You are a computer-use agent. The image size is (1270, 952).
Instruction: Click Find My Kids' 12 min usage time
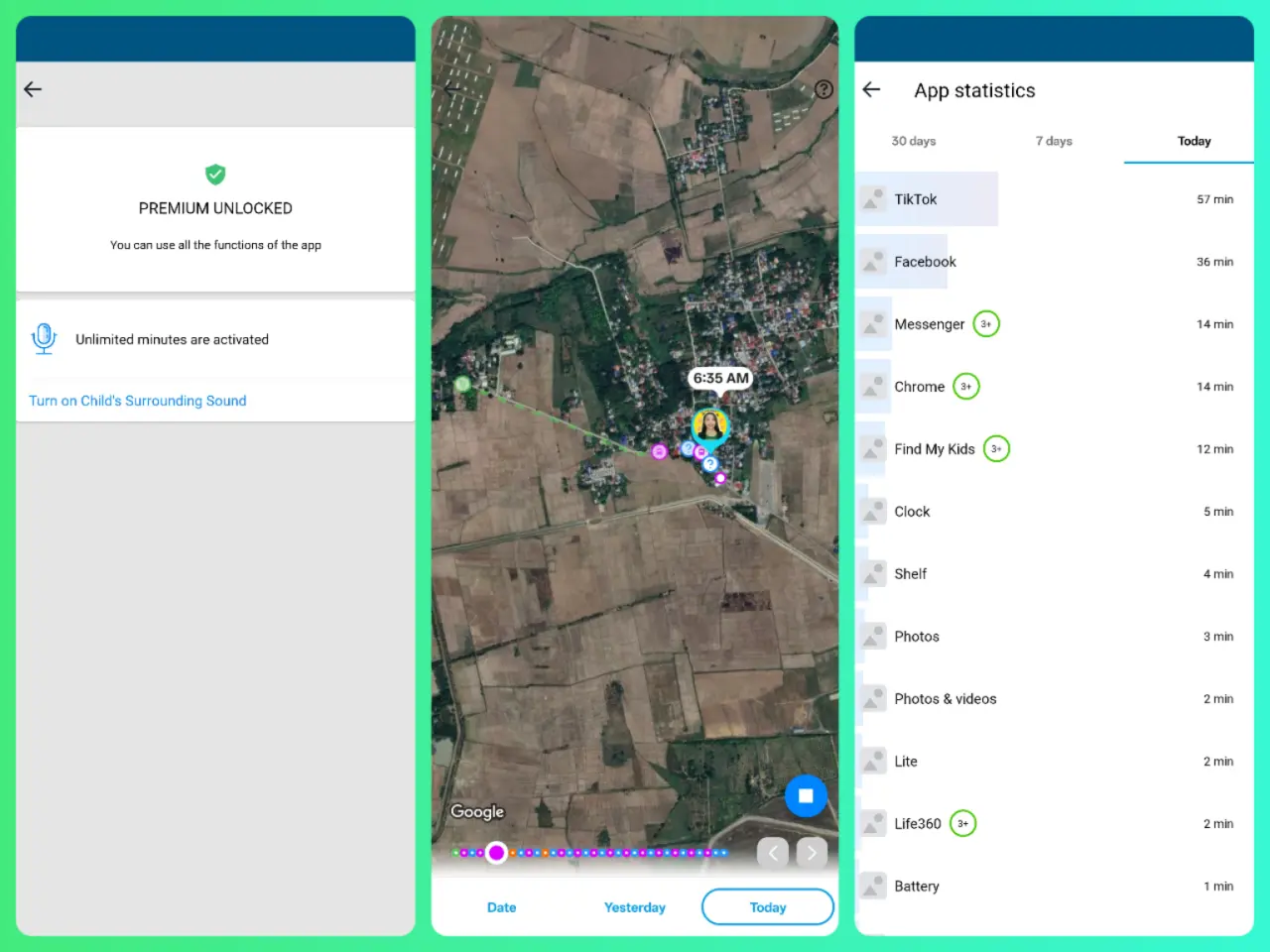pos(1215,449)
